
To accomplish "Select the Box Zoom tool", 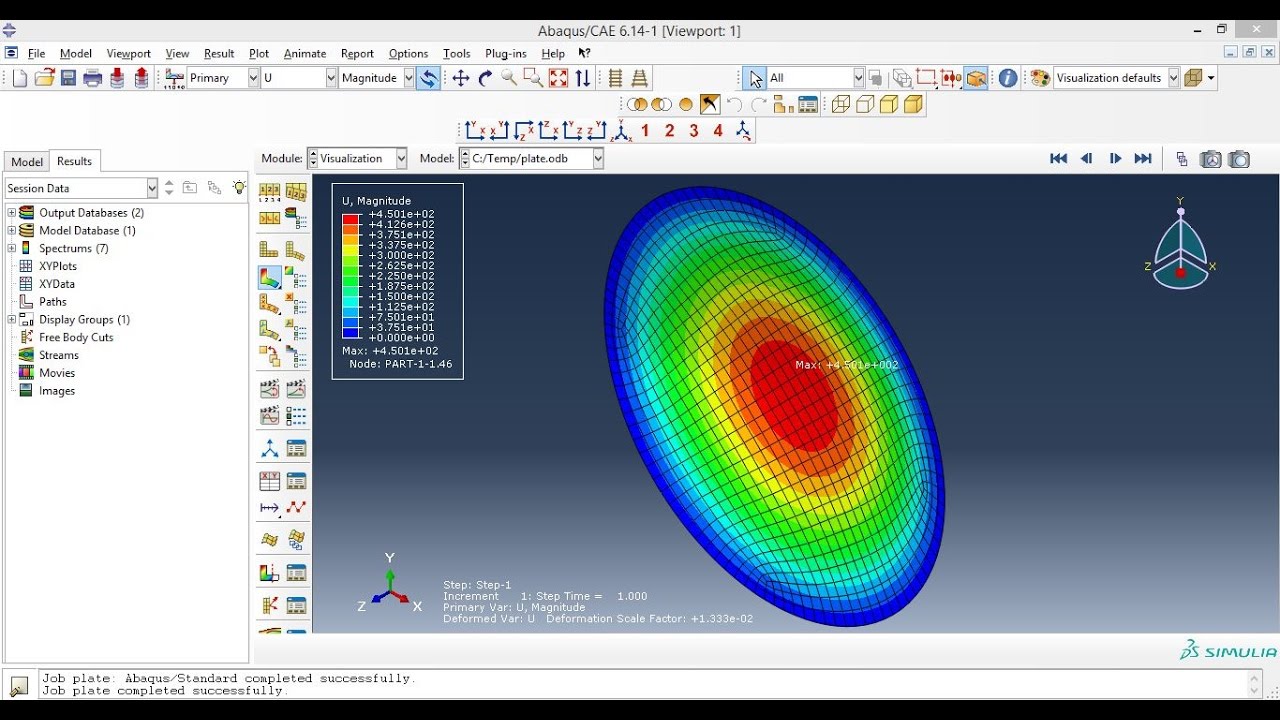I will pyautogui.click(x=533, y=78).
